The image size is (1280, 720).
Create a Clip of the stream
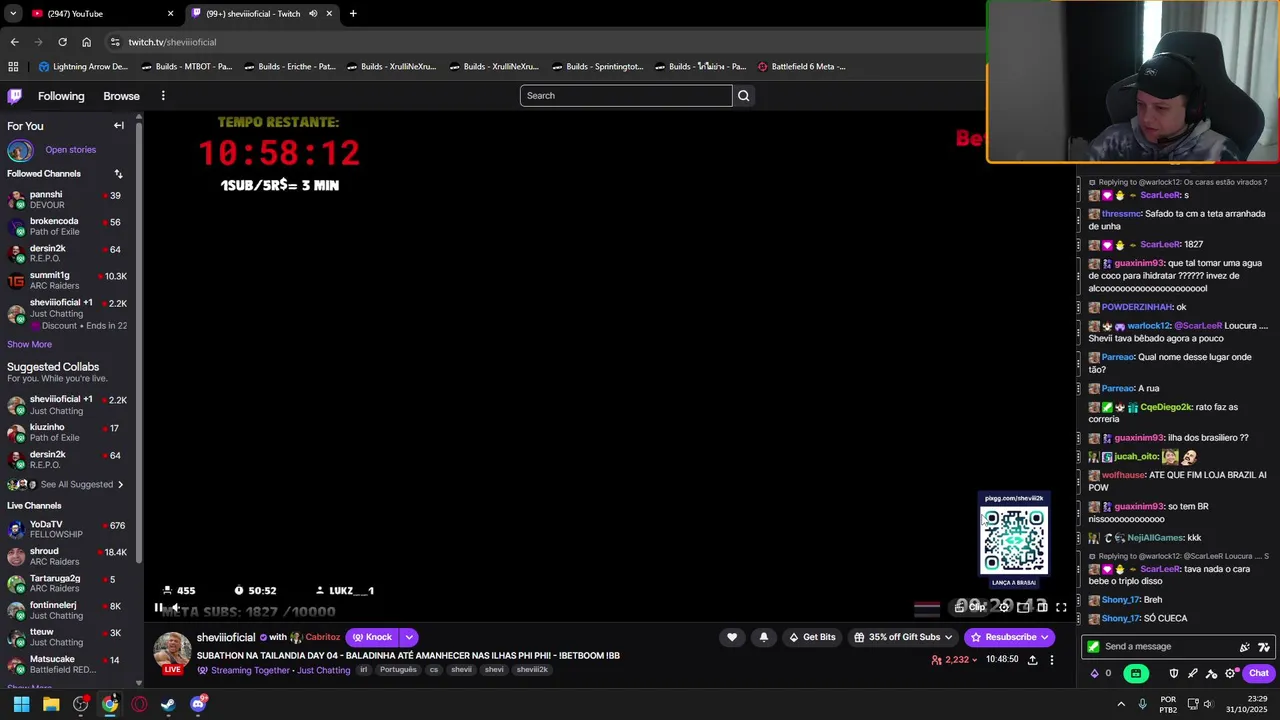pyautogui.click(x=971, y=607)
